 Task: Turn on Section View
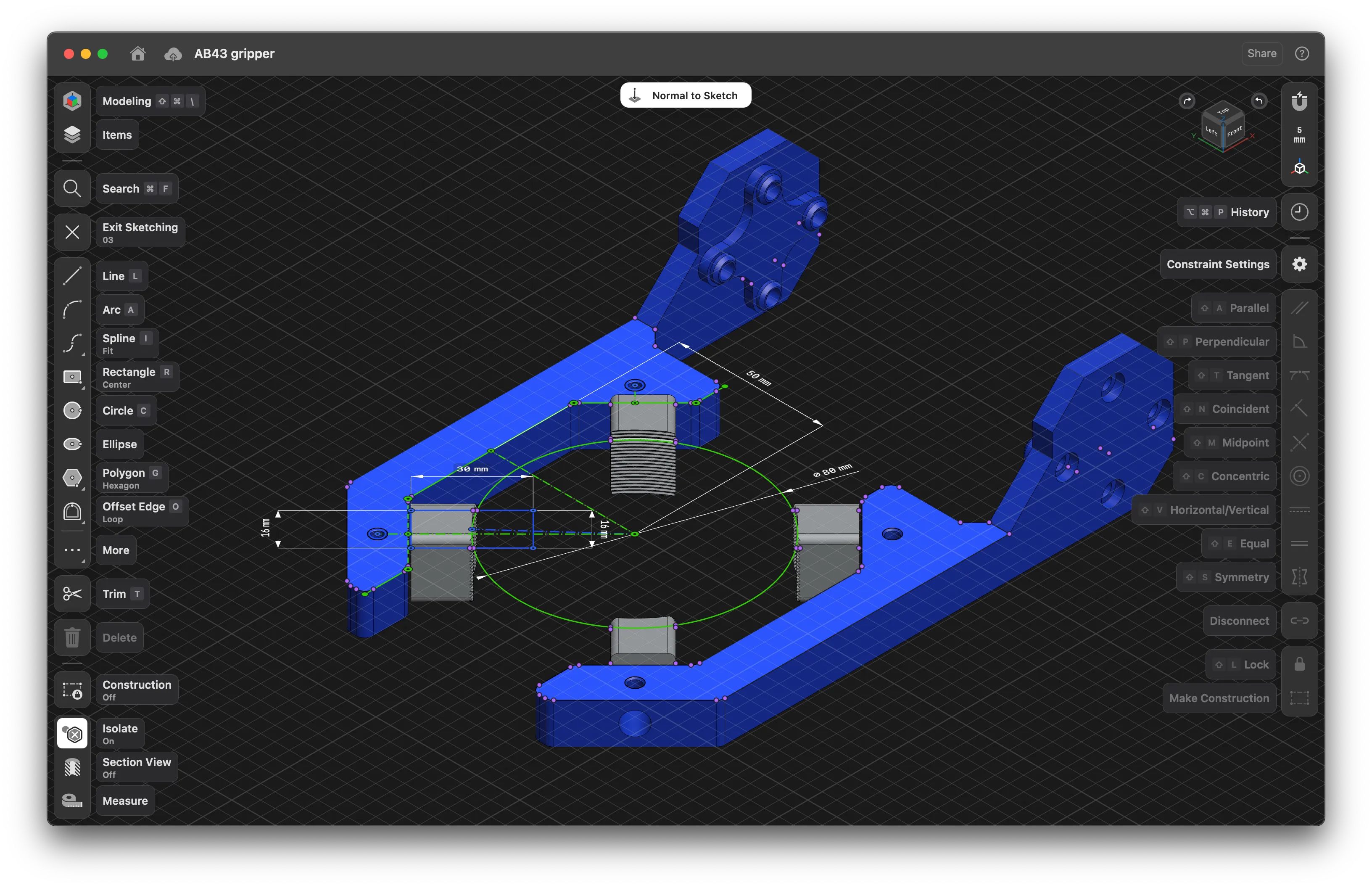coord(136,767)
